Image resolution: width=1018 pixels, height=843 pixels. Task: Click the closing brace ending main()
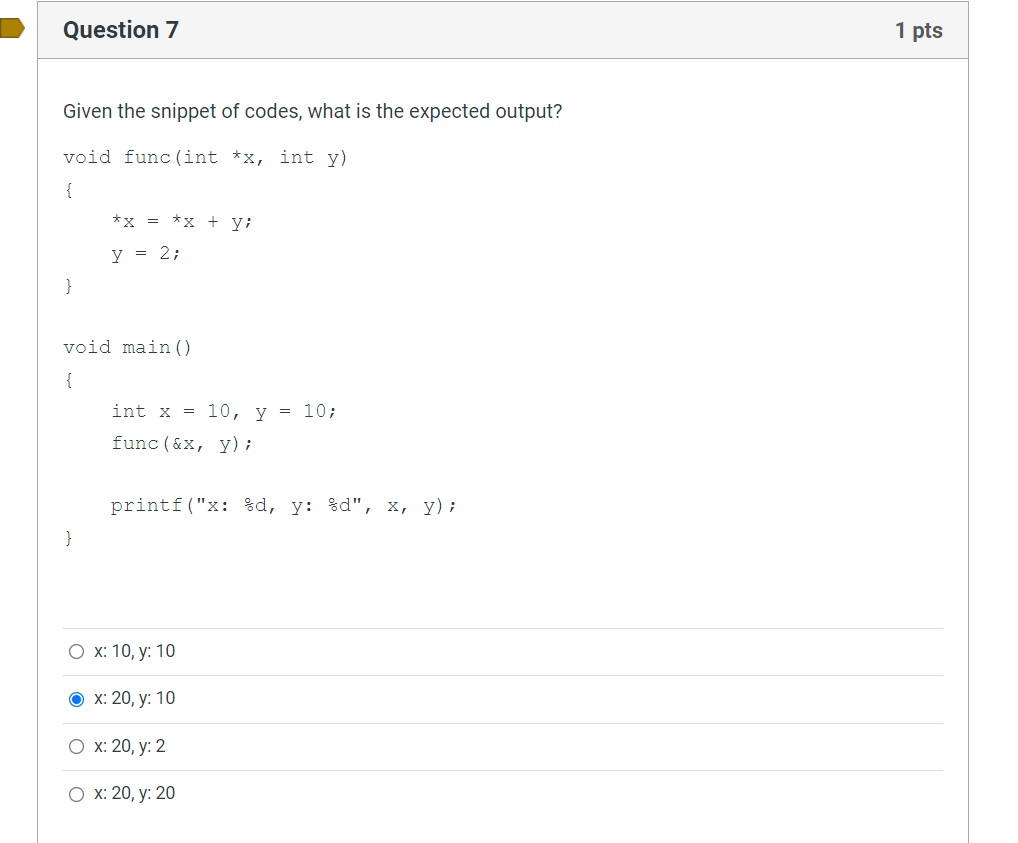pyautogui.click(x=68, y=538)
